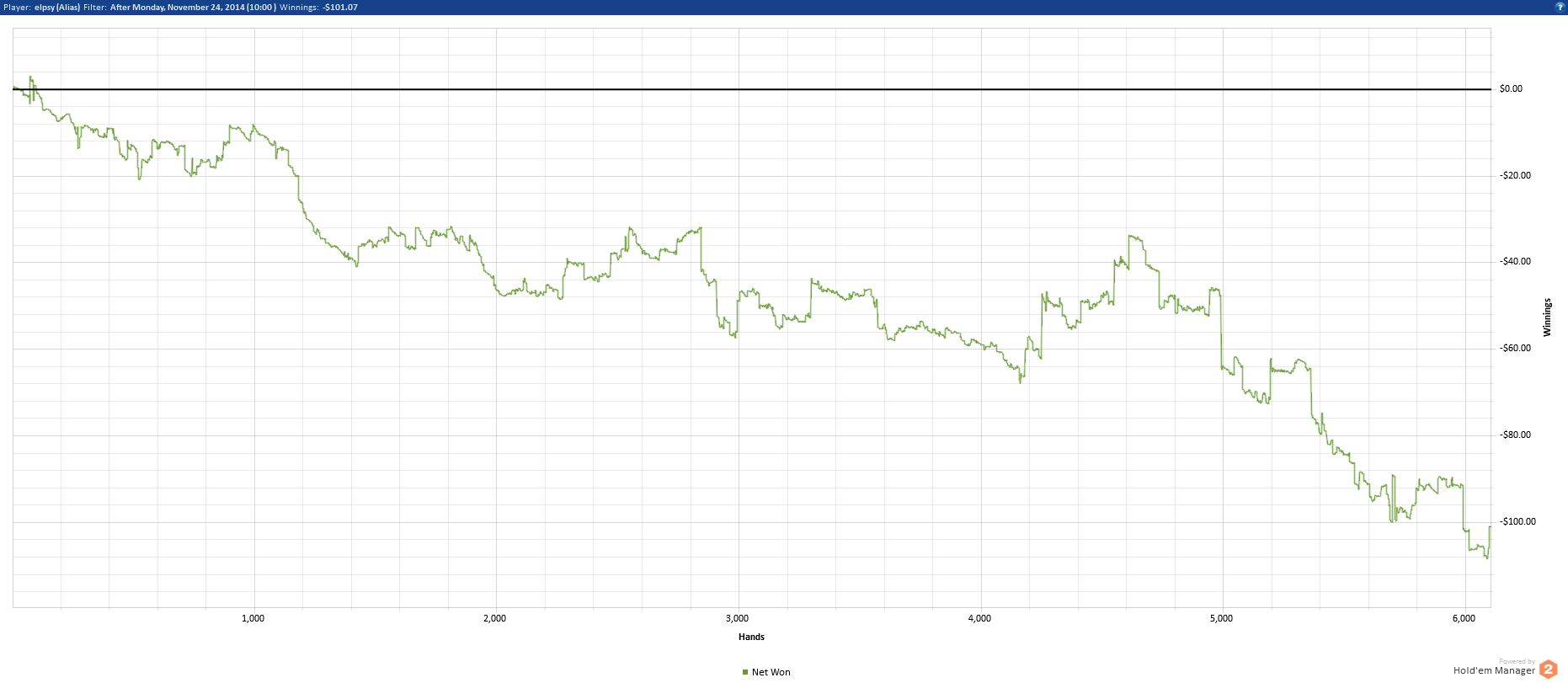Viewport: 1568px width, 683px height.
Task: Select the "6,000" hands axis label
Action: coord(1464,618)
